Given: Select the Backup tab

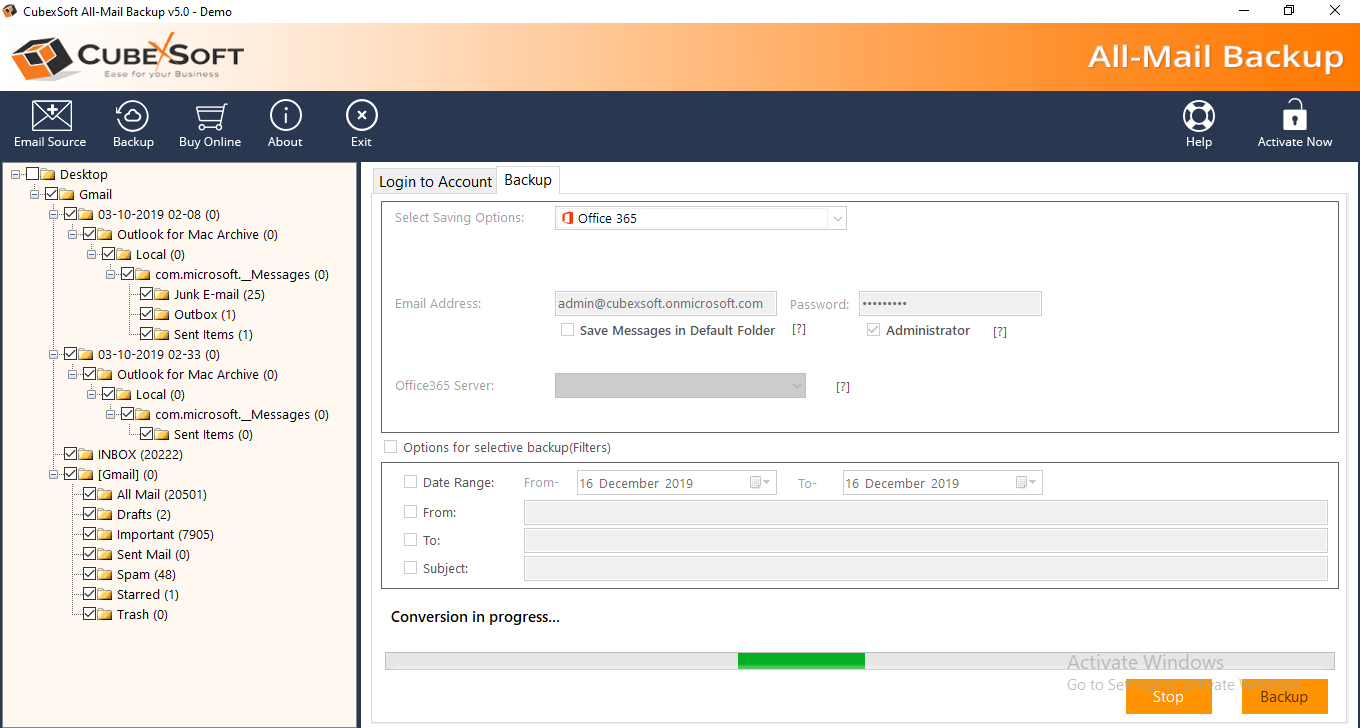Looking at the screenshot, I should [527, 180].
